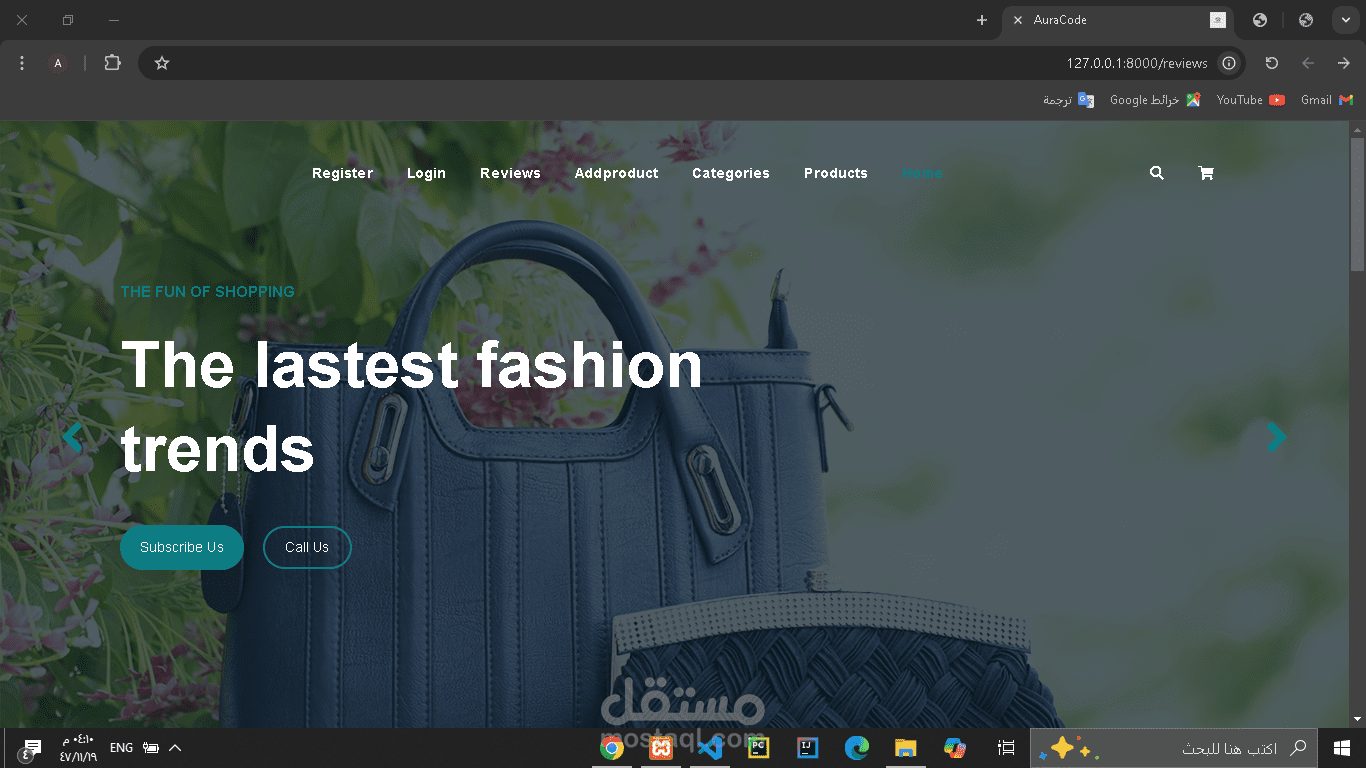Viewport: 1366px width, 768px height.
Task: Show hidden system tray icons
Action: [175, 748]
